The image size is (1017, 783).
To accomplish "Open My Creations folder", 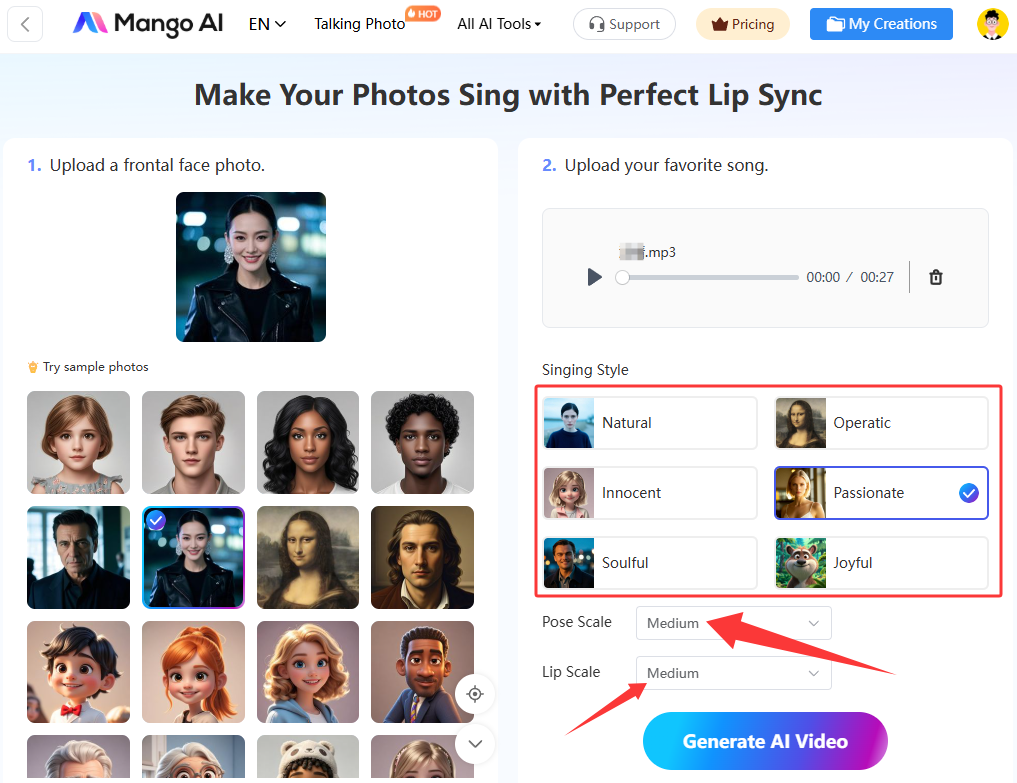I will [x=881, y=24].
